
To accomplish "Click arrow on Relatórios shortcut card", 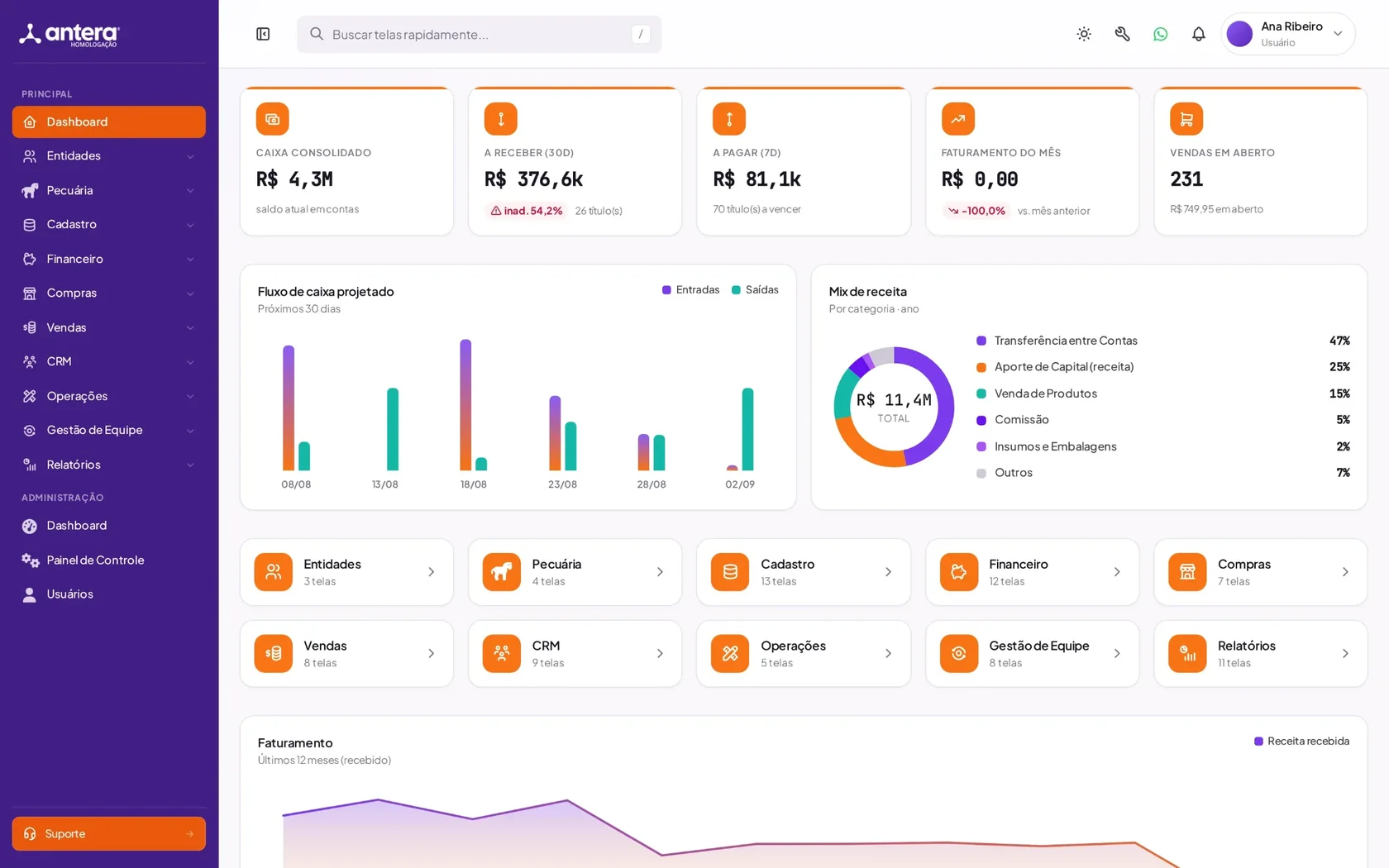I will click(x=1345, y=654).
